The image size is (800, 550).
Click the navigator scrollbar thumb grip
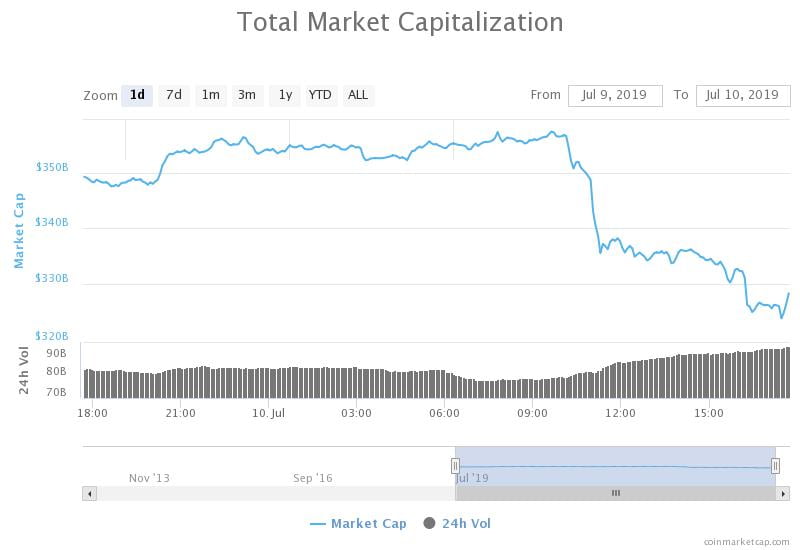(x=616, y=493)
